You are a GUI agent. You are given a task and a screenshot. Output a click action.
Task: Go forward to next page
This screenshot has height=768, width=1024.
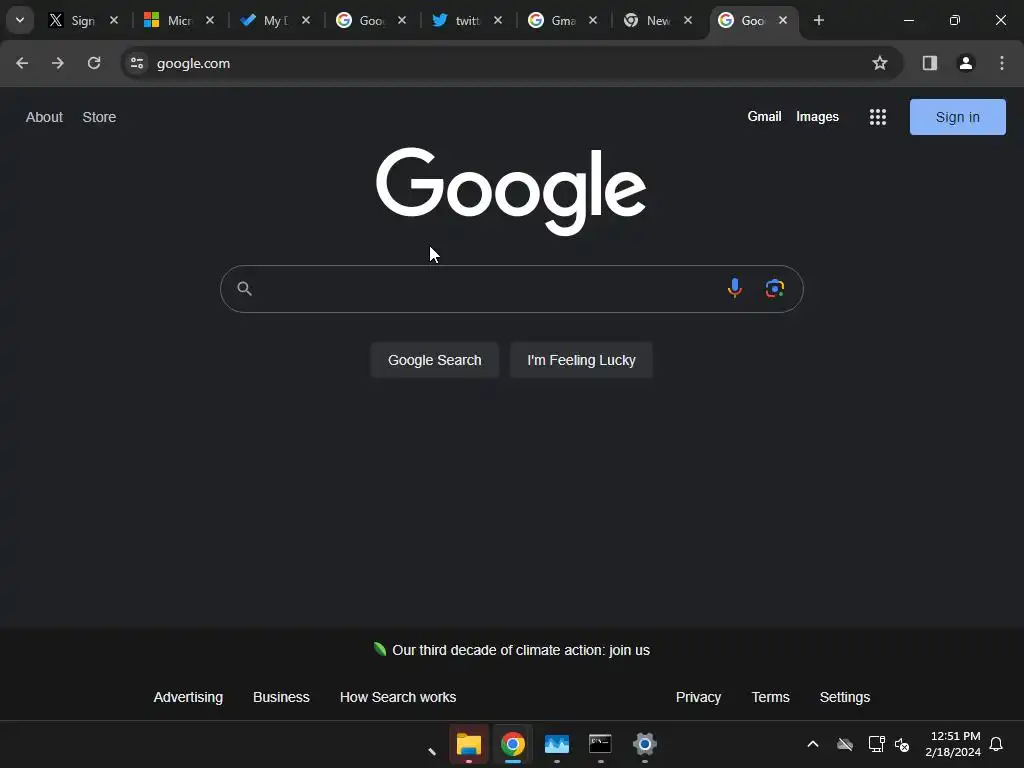[58, 63]
